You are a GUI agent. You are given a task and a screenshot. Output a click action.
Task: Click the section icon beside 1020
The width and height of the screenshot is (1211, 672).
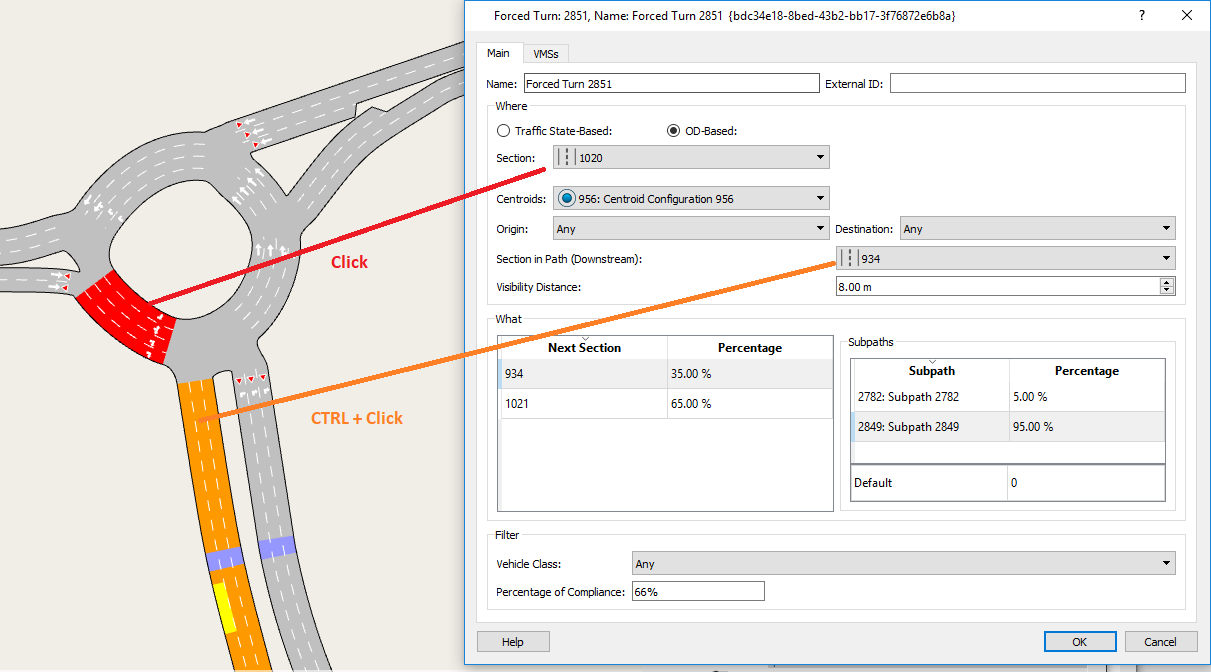566,157
